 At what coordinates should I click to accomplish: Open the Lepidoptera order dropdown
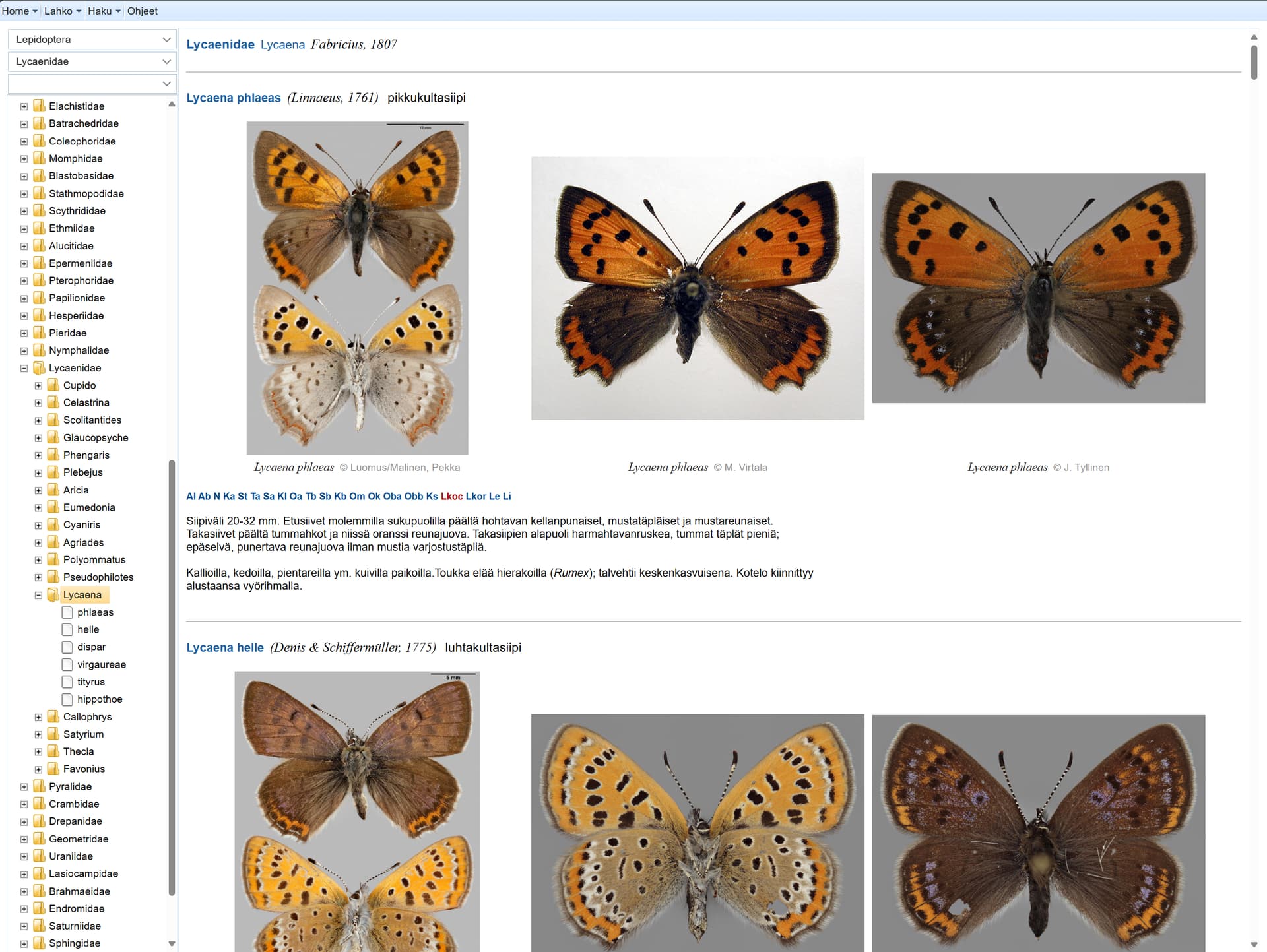click(x=92, y=40)
